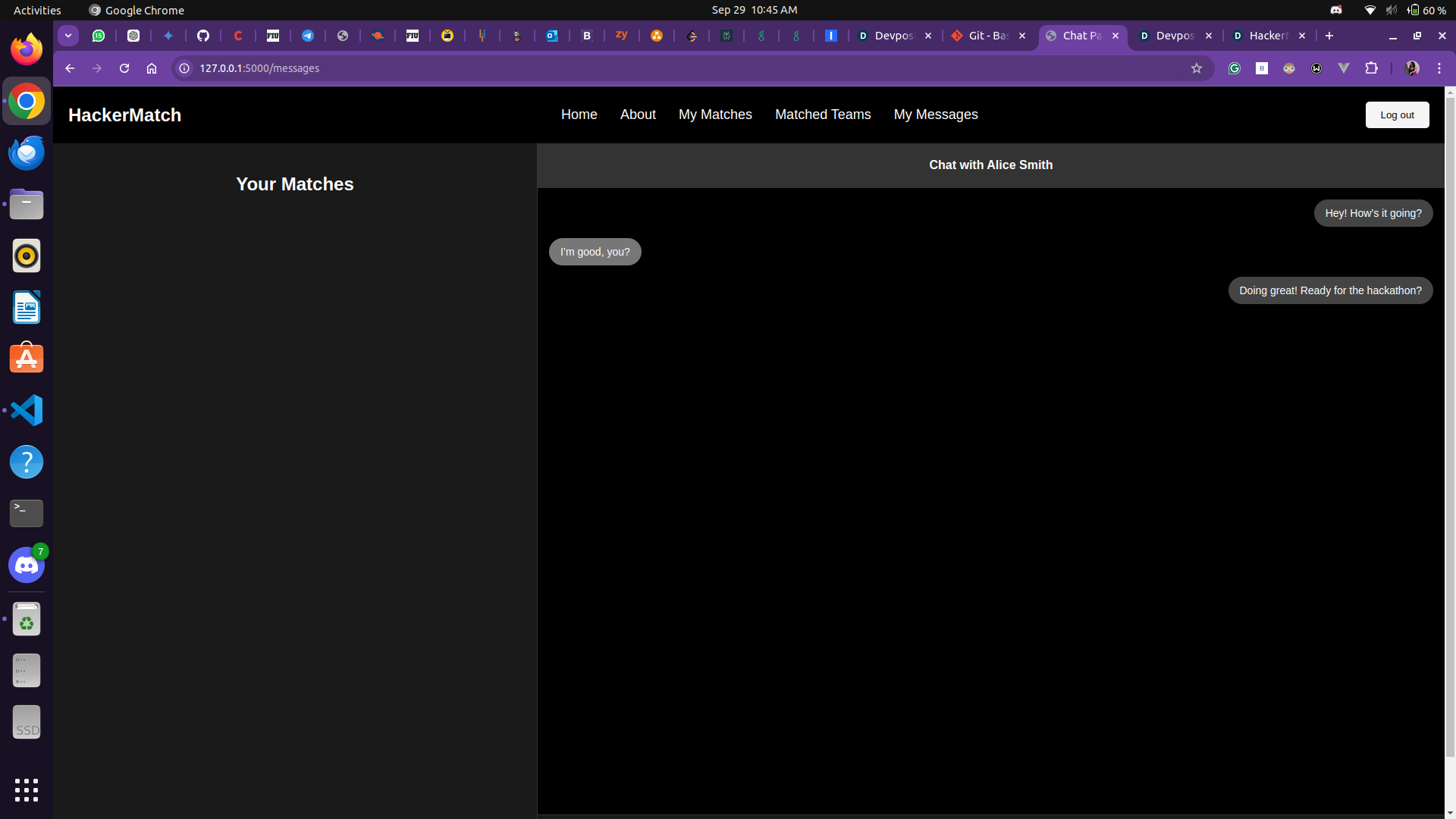This screenshot has height=819, width=1456.
Task: Open the WhatsApp pinned tab
Action: click(99, 36)
